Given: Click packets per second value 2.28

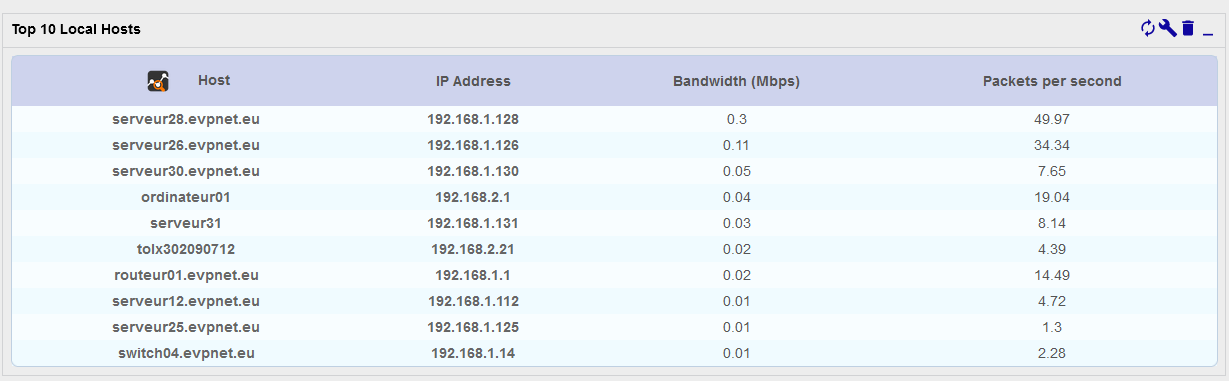Looking at the screenshot, I should (1052, 353).
